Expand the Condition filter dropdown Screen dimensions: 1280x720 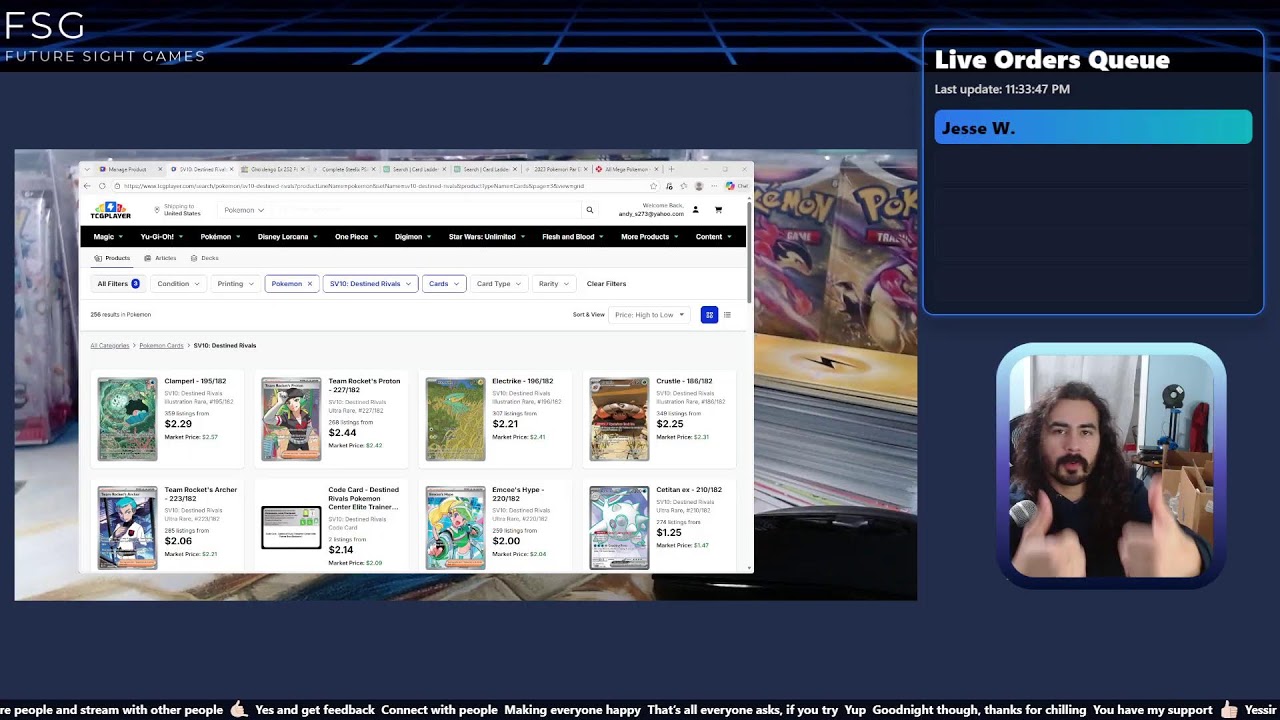click(x=178, y=284)
